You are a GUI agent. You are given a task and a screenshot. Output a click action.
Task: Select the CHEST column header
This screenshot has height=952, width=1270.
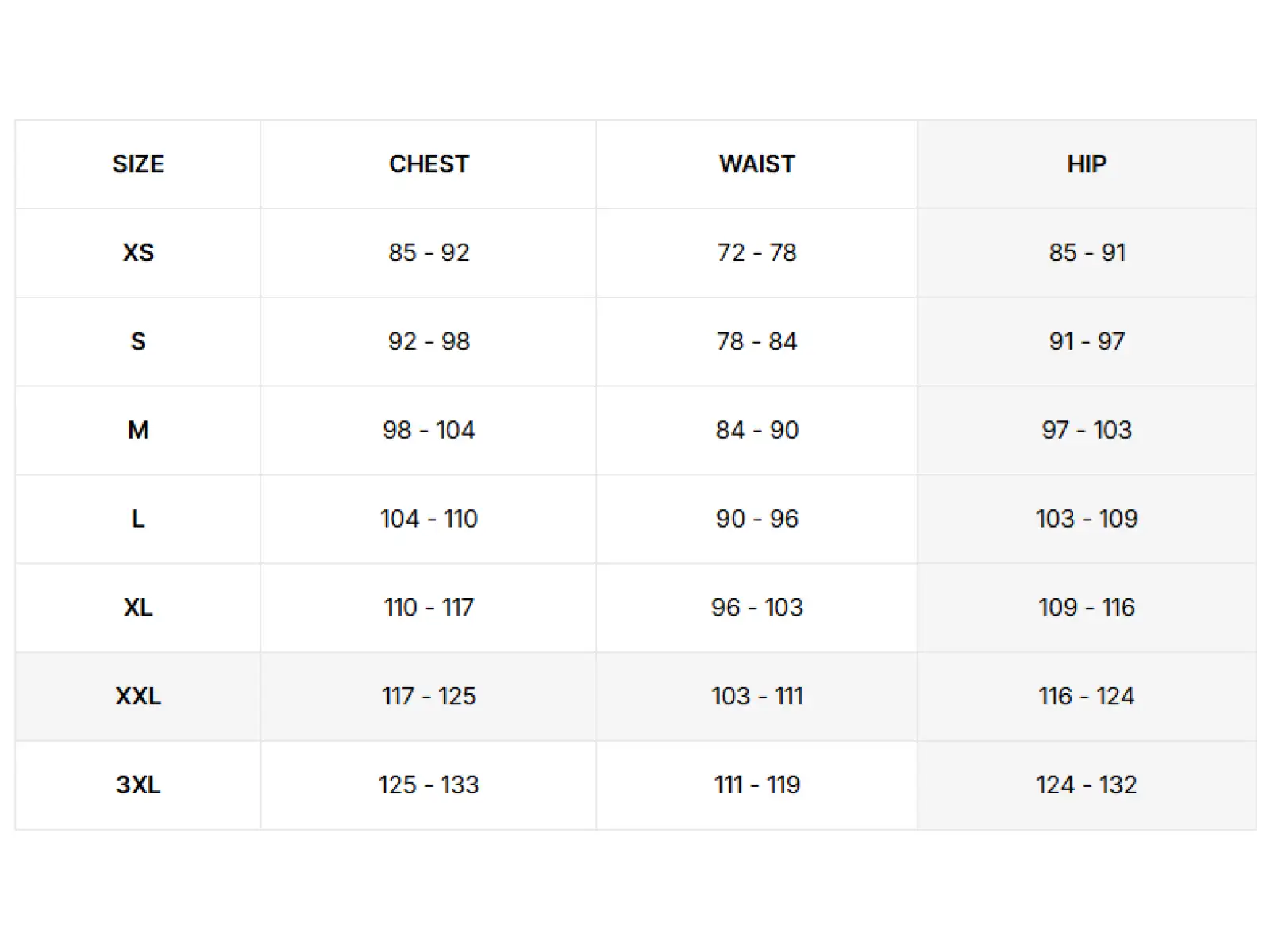click(429, 164)
